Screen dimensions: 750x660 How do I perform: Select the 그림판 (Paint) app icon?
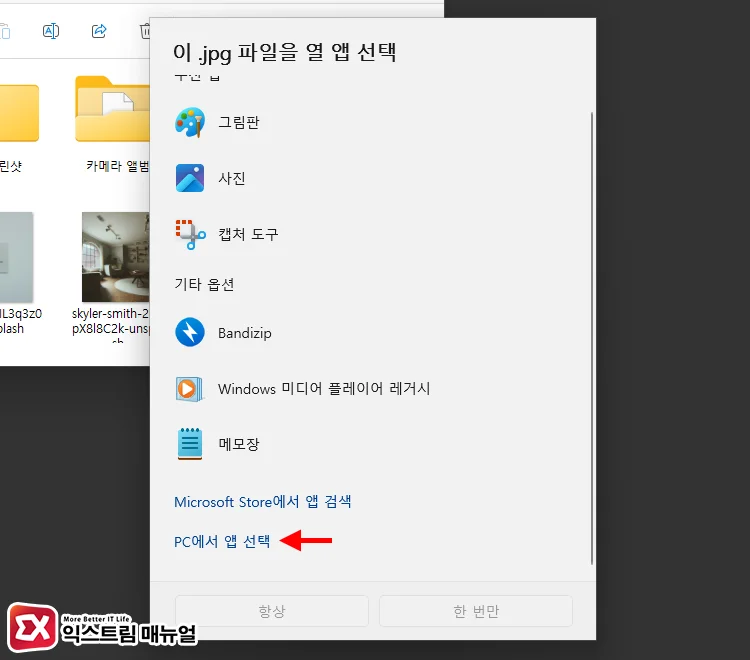190,122
